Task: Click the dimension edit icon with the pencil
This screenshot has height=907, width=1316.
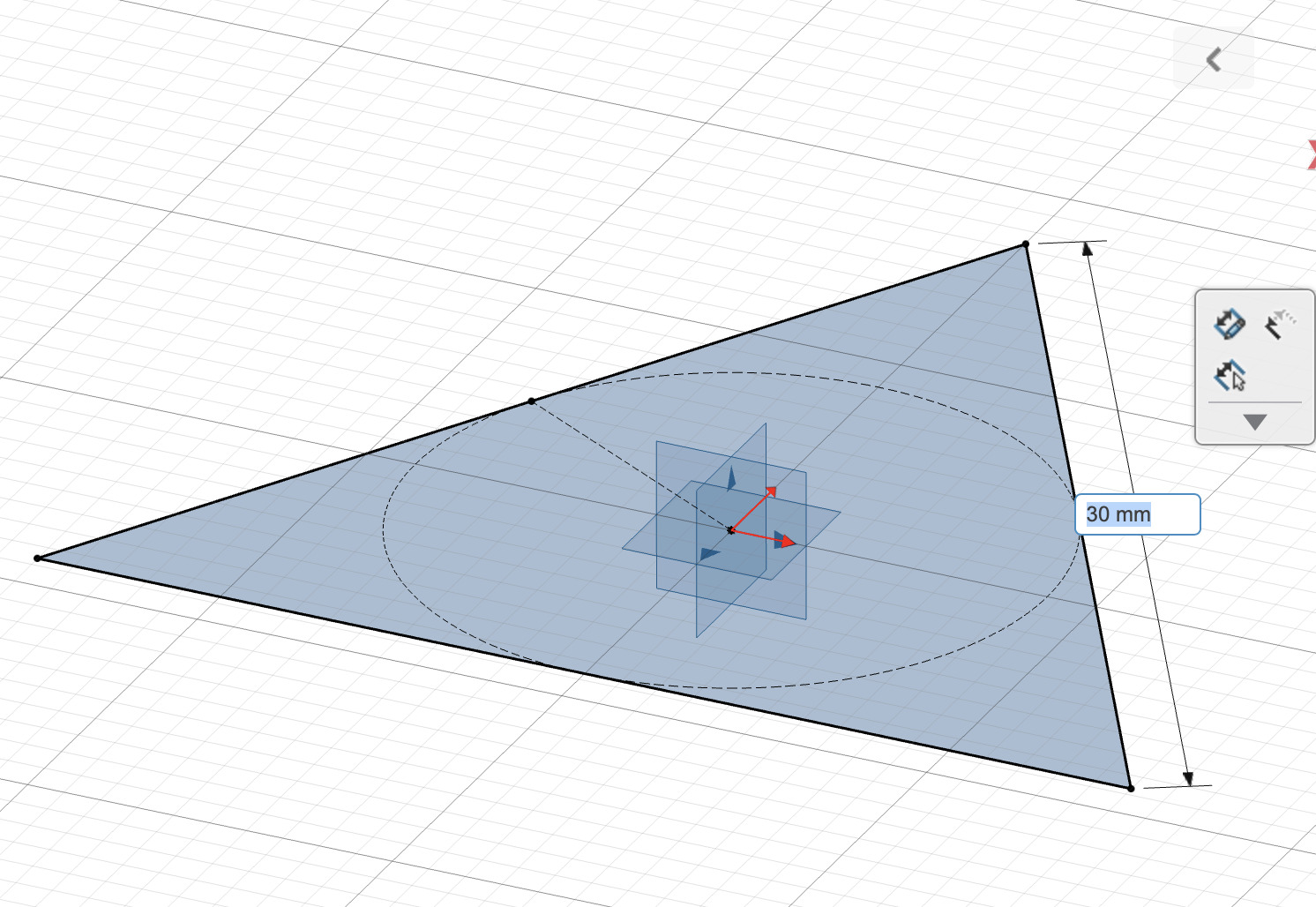Action: (1229, 324)
